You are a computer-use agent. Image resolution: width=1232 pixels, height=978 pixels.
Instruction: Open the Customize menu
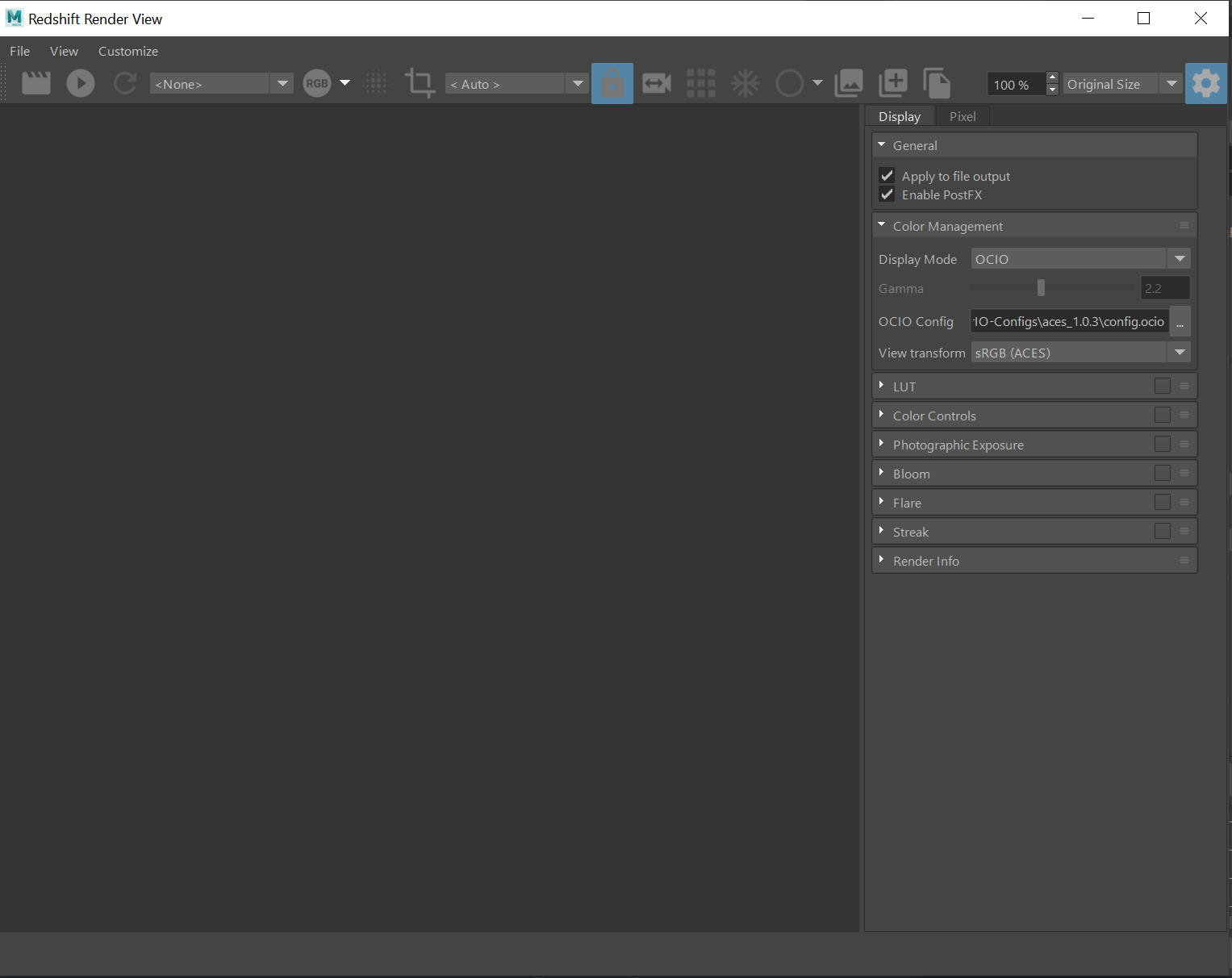(x=127, y=51)
